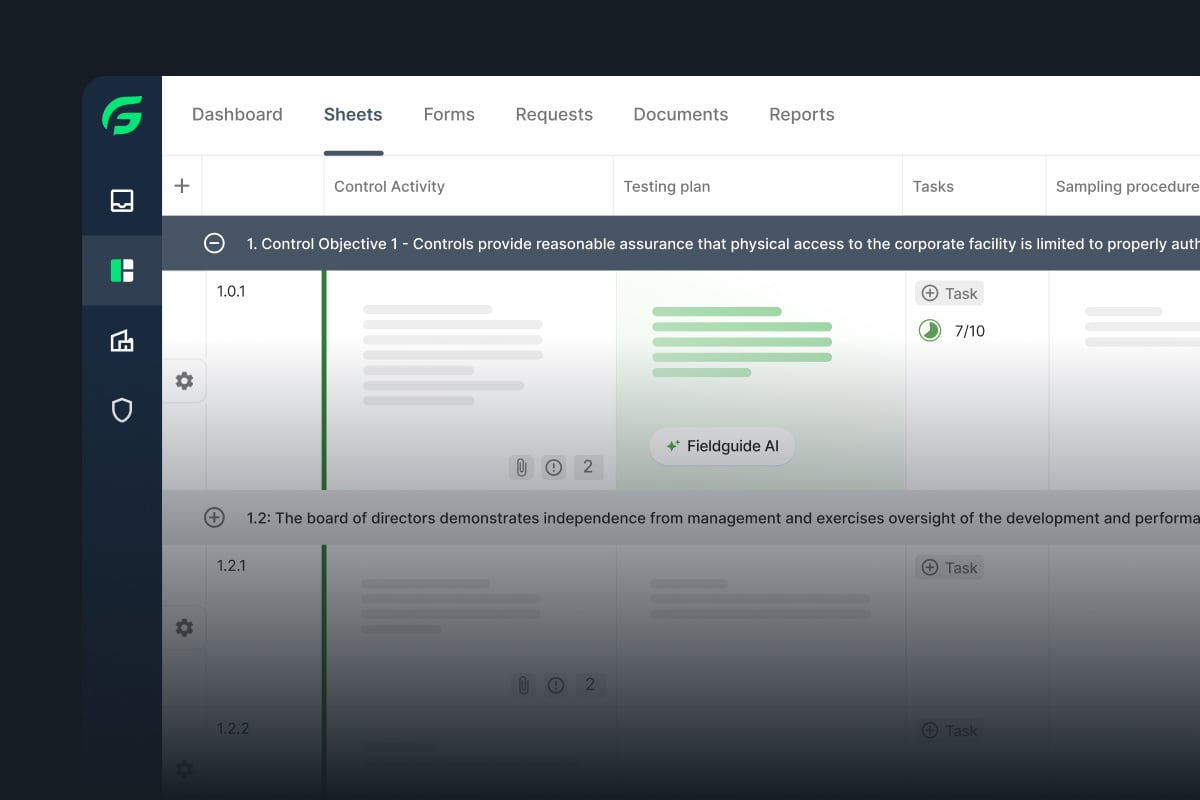
Task: Open the Control Activity cell of row 1.0.1
Action: point(471,380)
